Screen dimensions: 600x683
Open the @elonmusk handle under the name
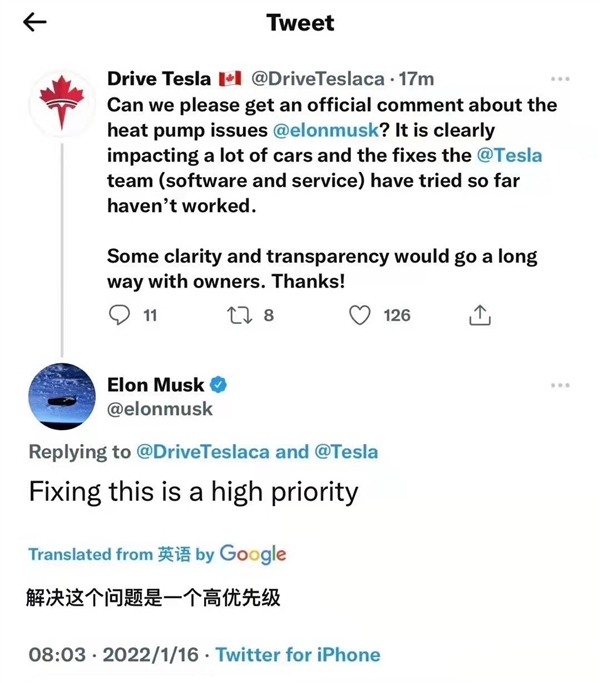(160, 409)
